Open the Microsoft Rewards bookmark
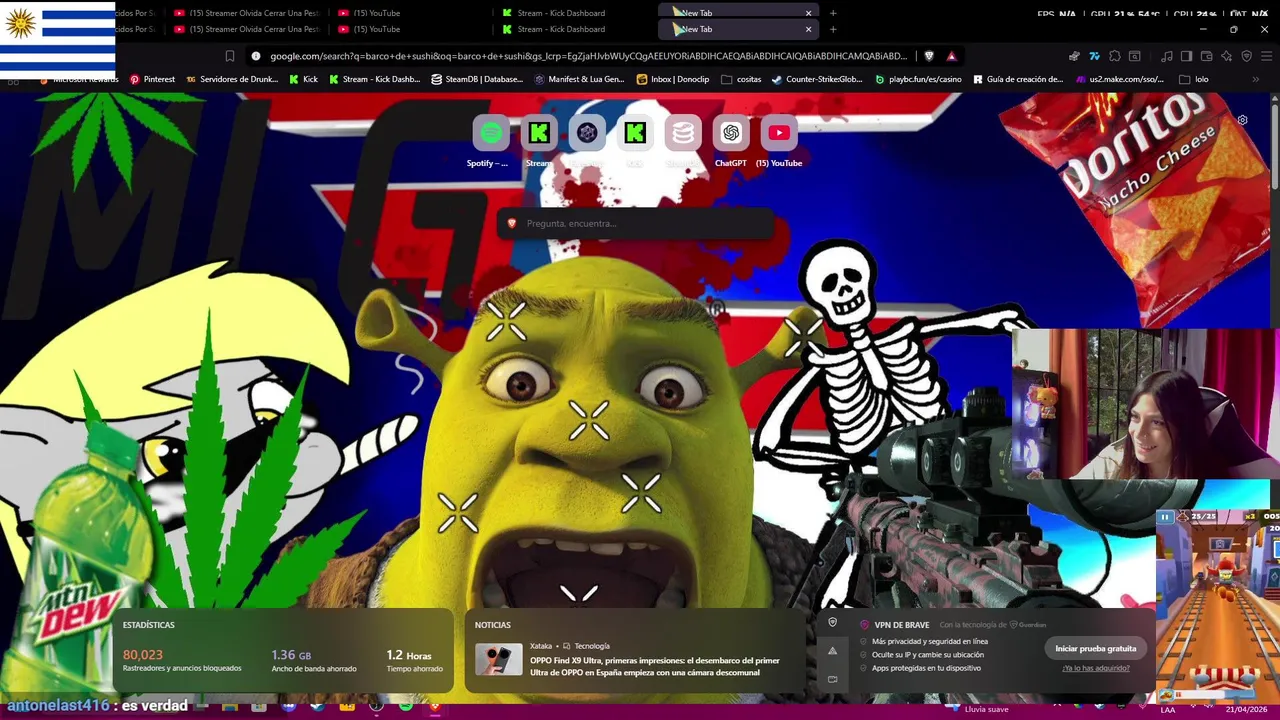1280x720 pixels. [x=78, y=79]
